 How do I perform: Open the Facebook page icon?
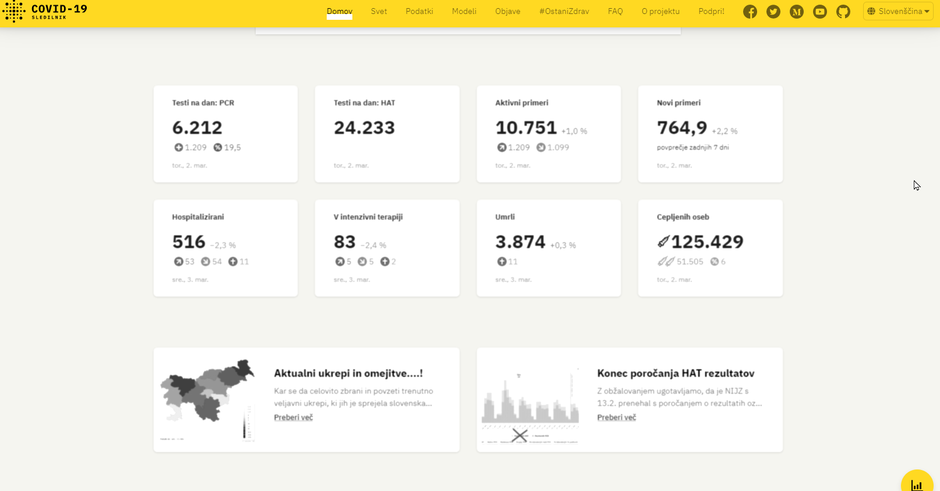750,12
